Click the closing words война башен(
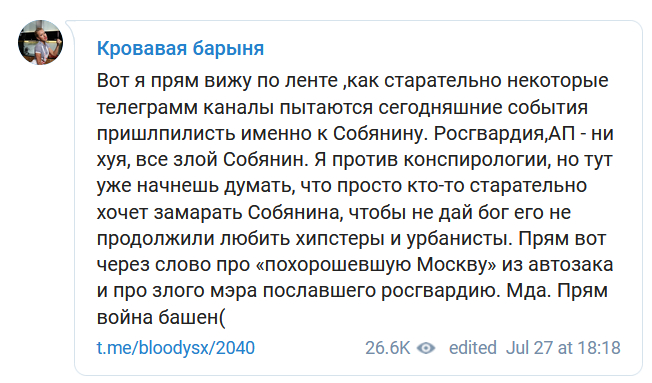Viewport: 652px width, 383px height. [161, 318]
